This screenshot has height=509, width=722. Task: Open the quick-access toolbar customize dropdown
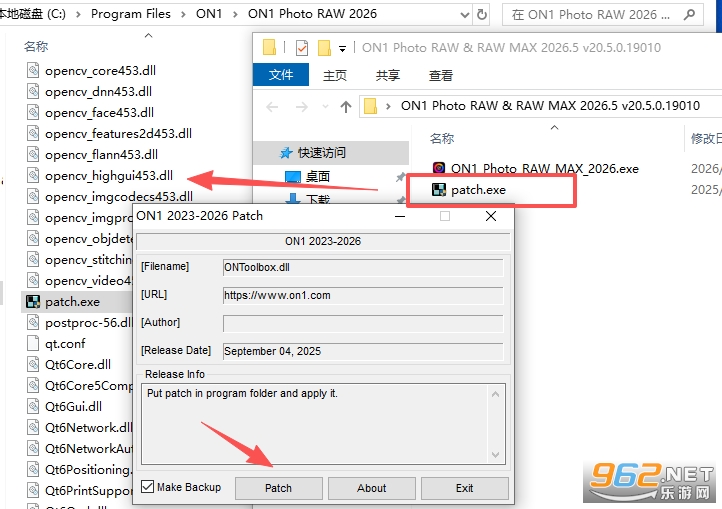coord(342,48)
